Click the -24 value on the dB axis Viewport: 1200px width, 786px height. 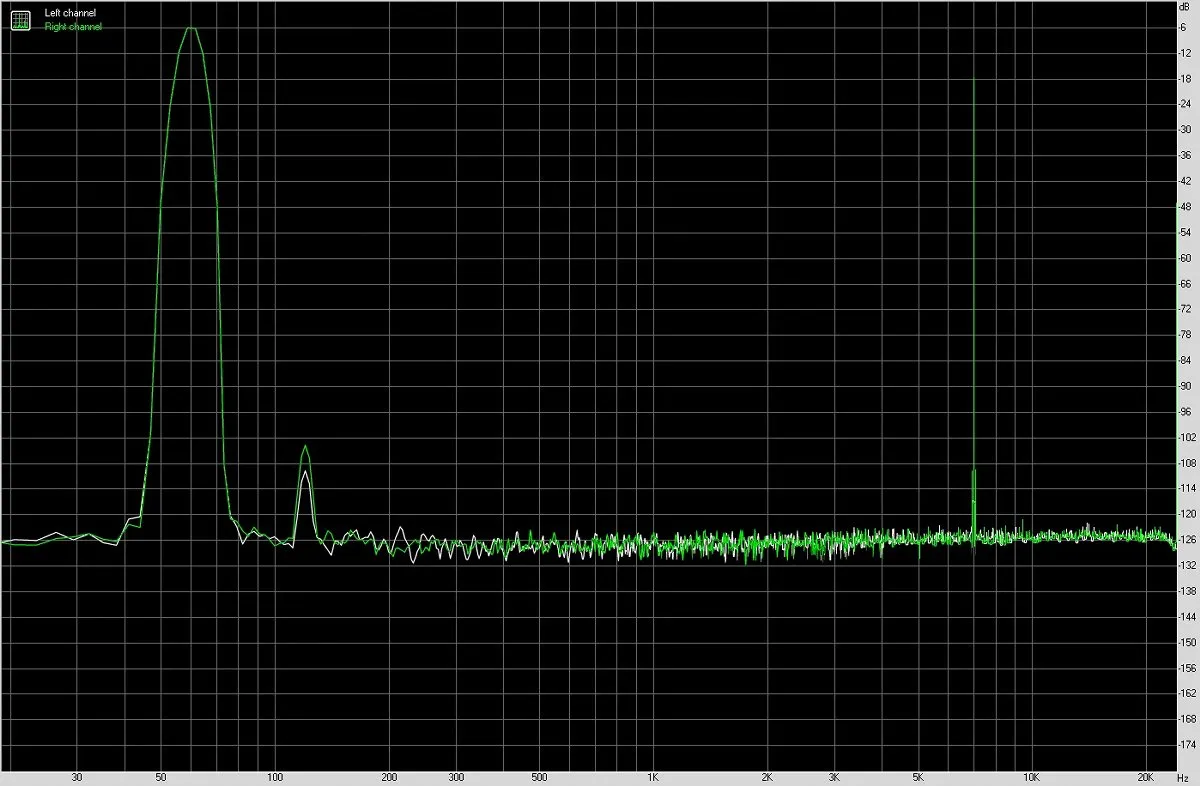[1185, 104]
